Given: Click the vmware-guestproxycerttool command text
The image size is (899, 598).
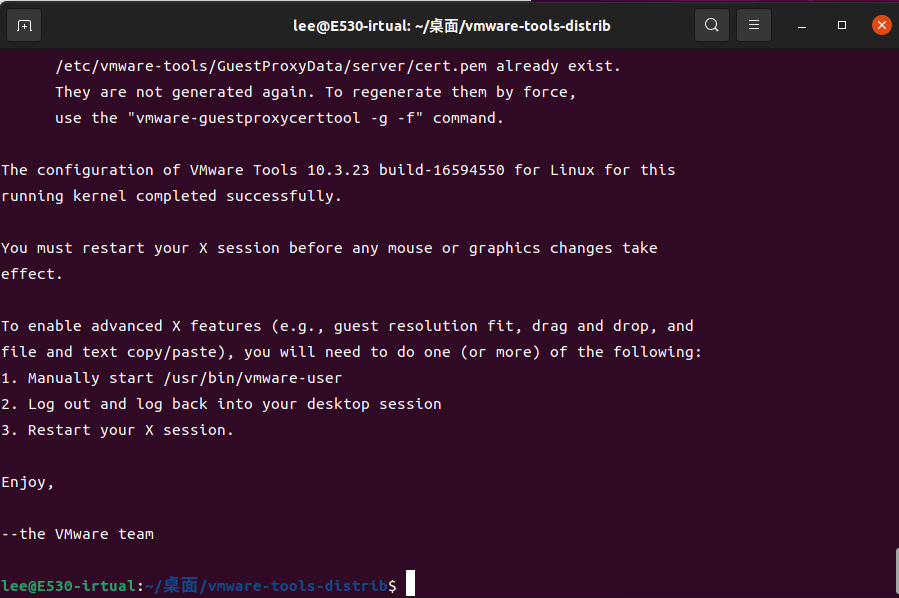Looking at the screenshot, I should click(x=266, y=118).
